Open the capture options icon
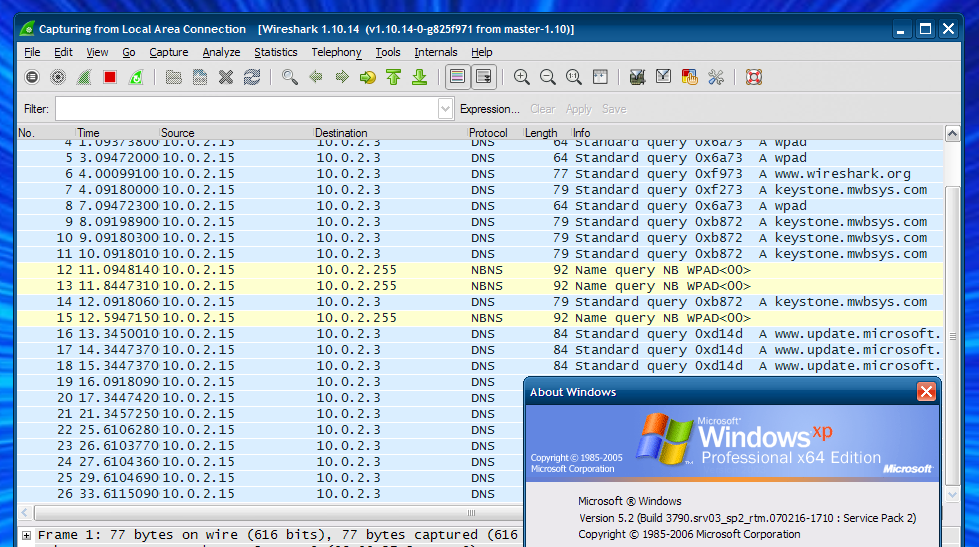979x547 pixels. coord(58,77)
